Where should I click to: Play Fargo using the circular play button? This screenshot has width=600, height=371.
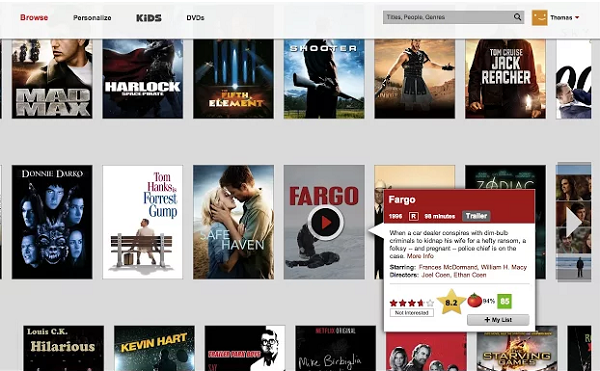(x=325, y=223)
